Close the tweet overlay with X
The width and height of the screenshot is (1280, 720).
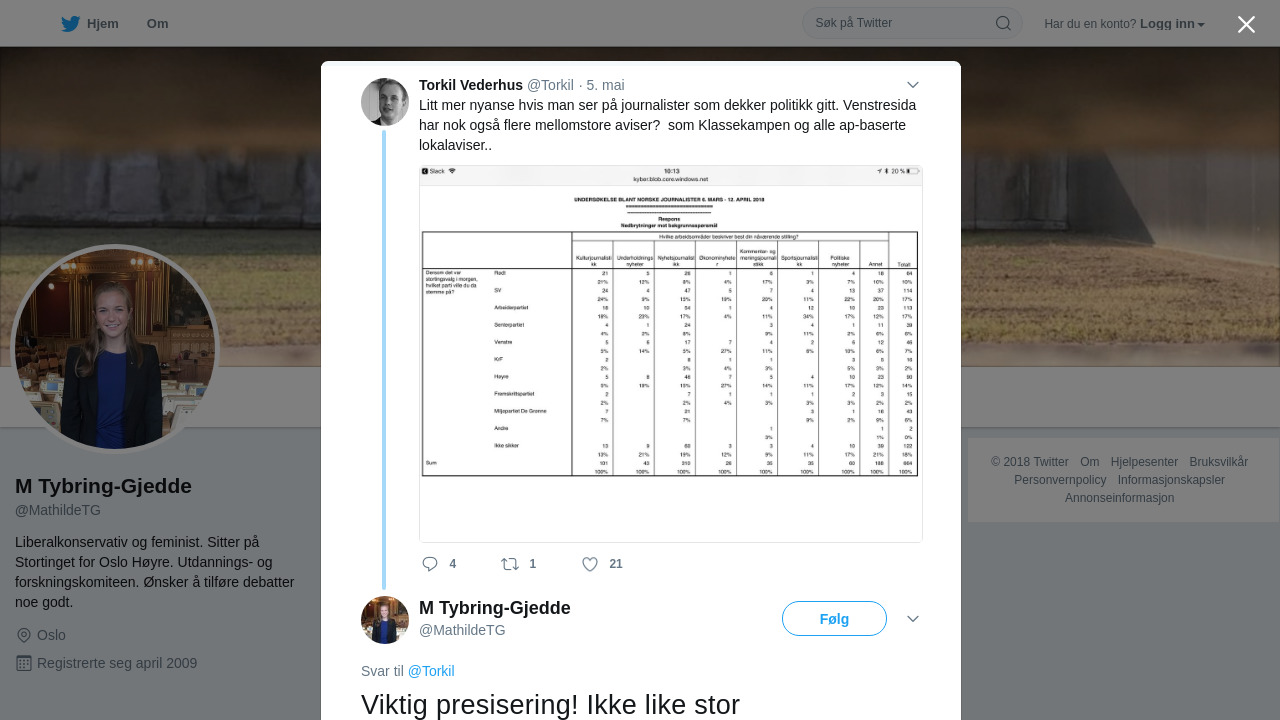[x=1246, y=25]
